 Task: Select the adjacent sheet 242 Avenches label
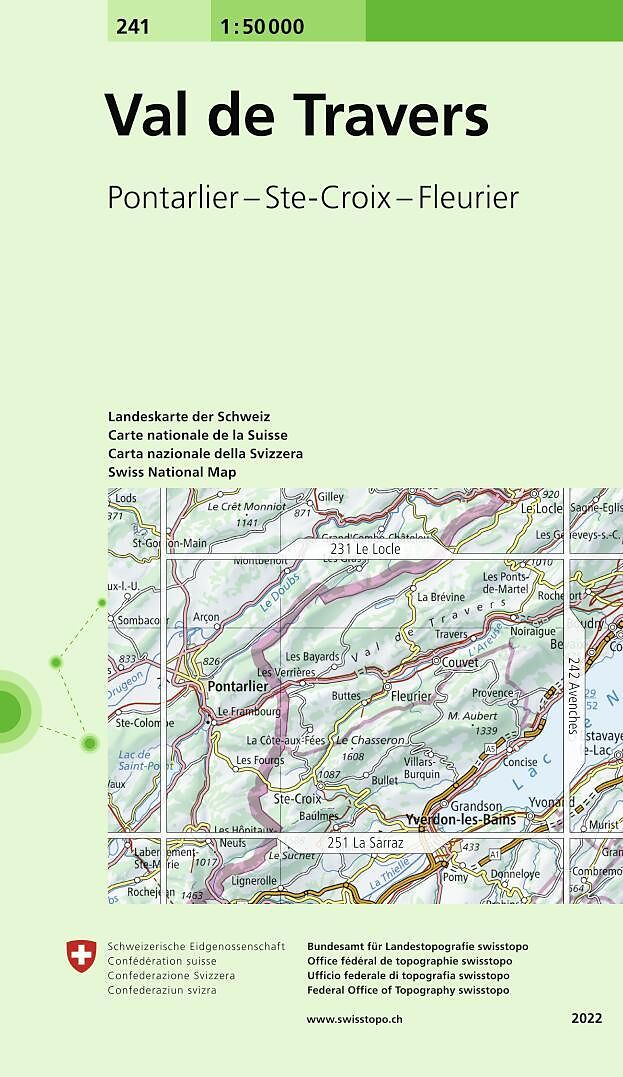point(572,697)
